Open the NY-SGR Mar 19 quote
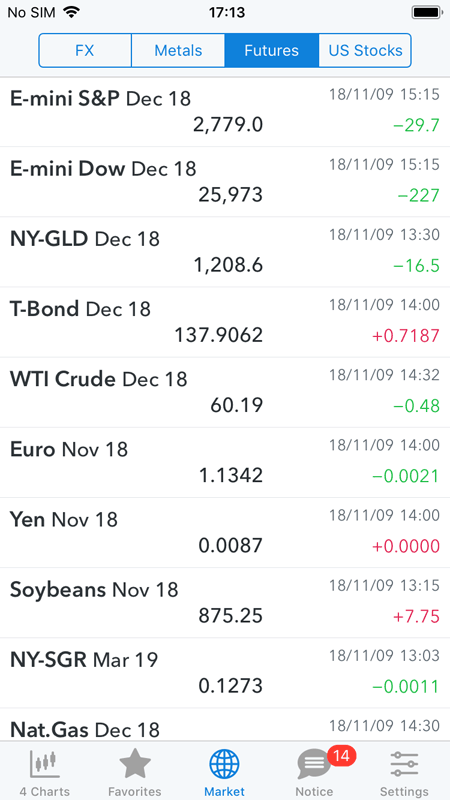 [225, 672]
